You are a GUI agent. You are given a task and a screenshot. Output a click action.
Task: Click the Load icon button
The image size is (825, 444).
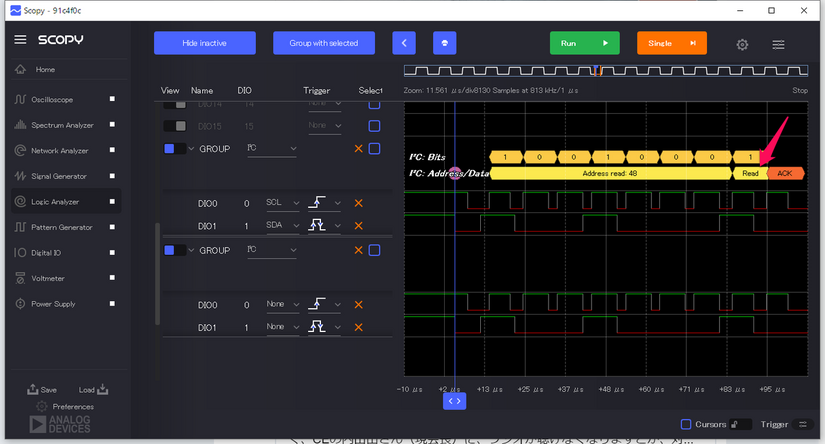(94, 389)
